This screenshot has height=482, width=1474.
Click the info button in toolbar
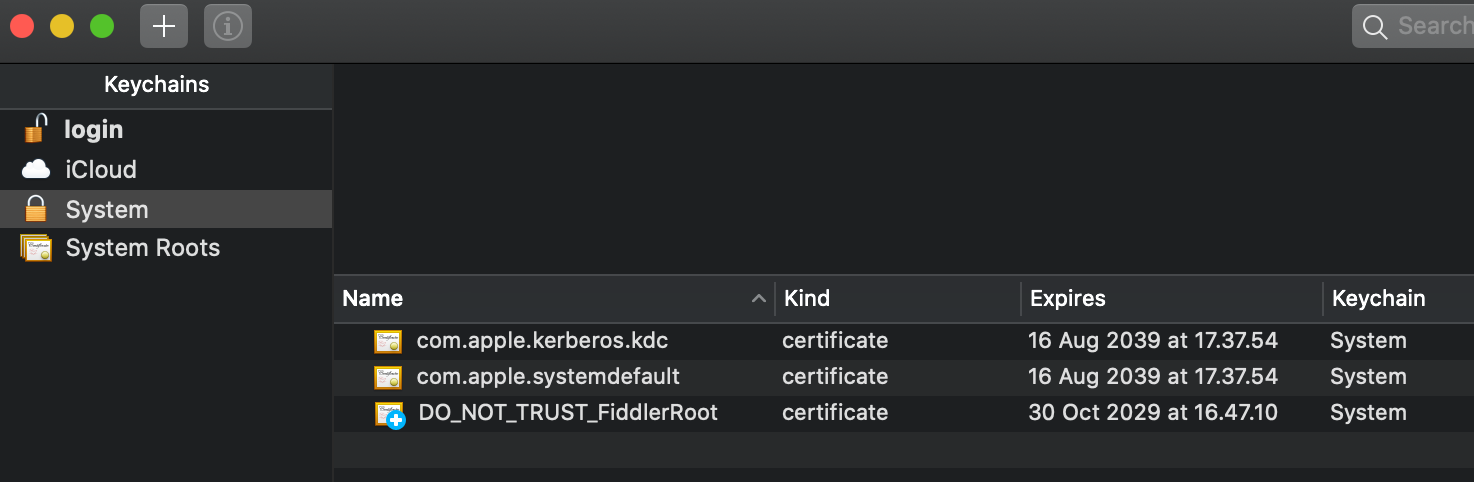point(228,26)
